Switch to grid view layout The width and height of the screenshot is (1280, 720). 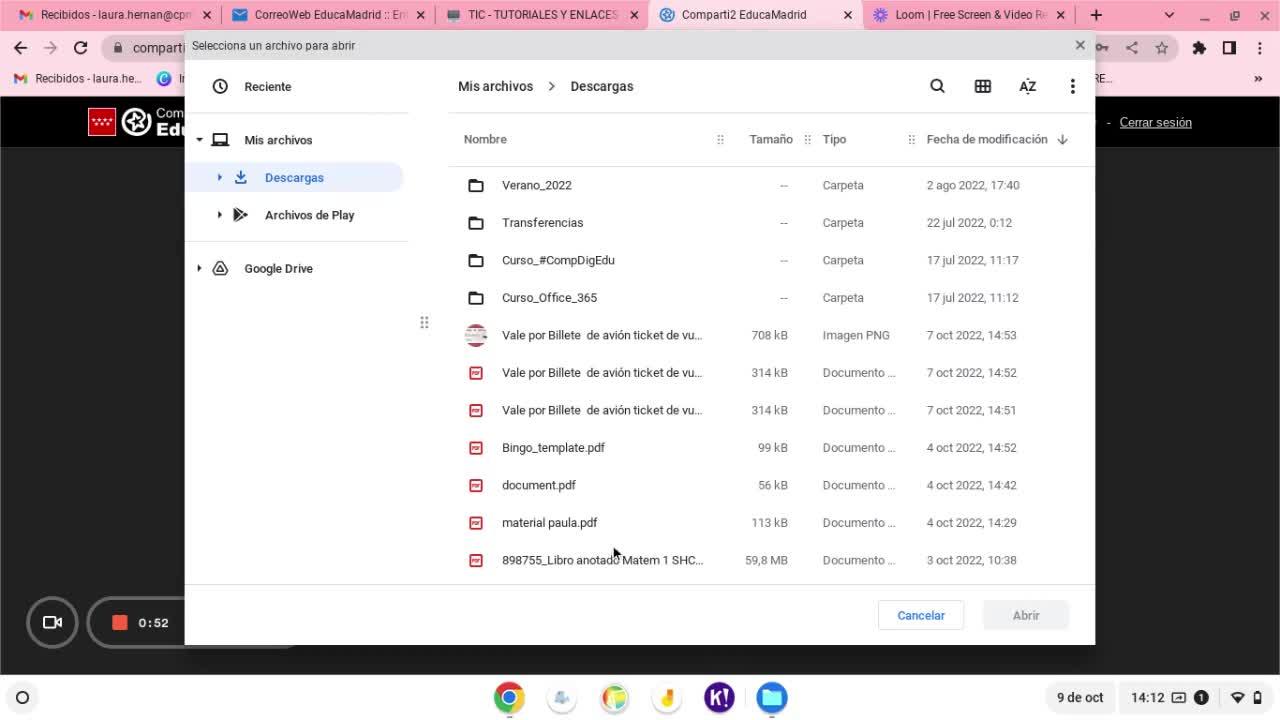pos(982,86)
